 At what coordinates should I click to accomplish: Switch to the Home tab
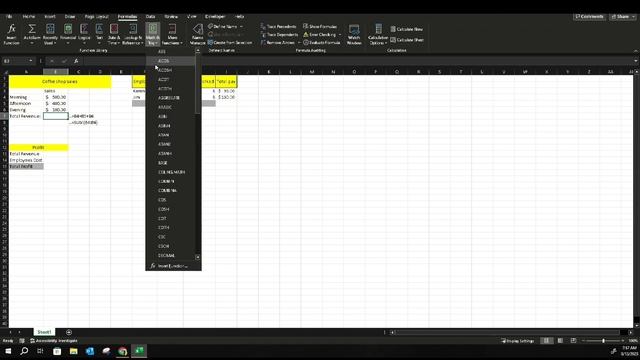(x=29, y=17)
